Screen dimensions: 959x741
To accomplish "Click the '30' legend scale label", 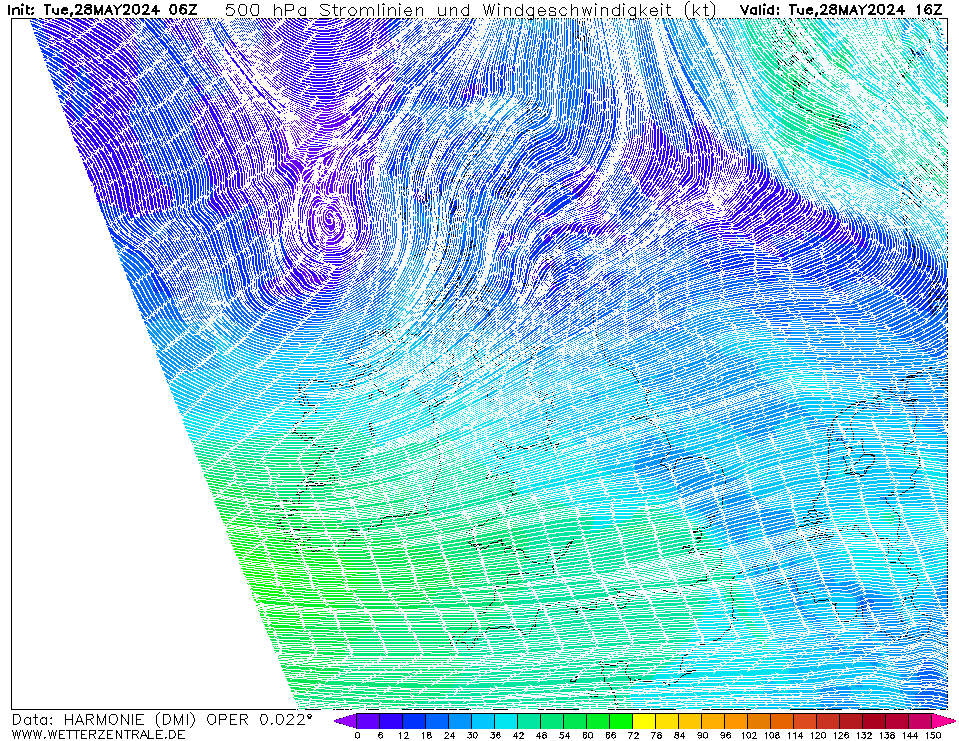I will [x=472, y=735].
